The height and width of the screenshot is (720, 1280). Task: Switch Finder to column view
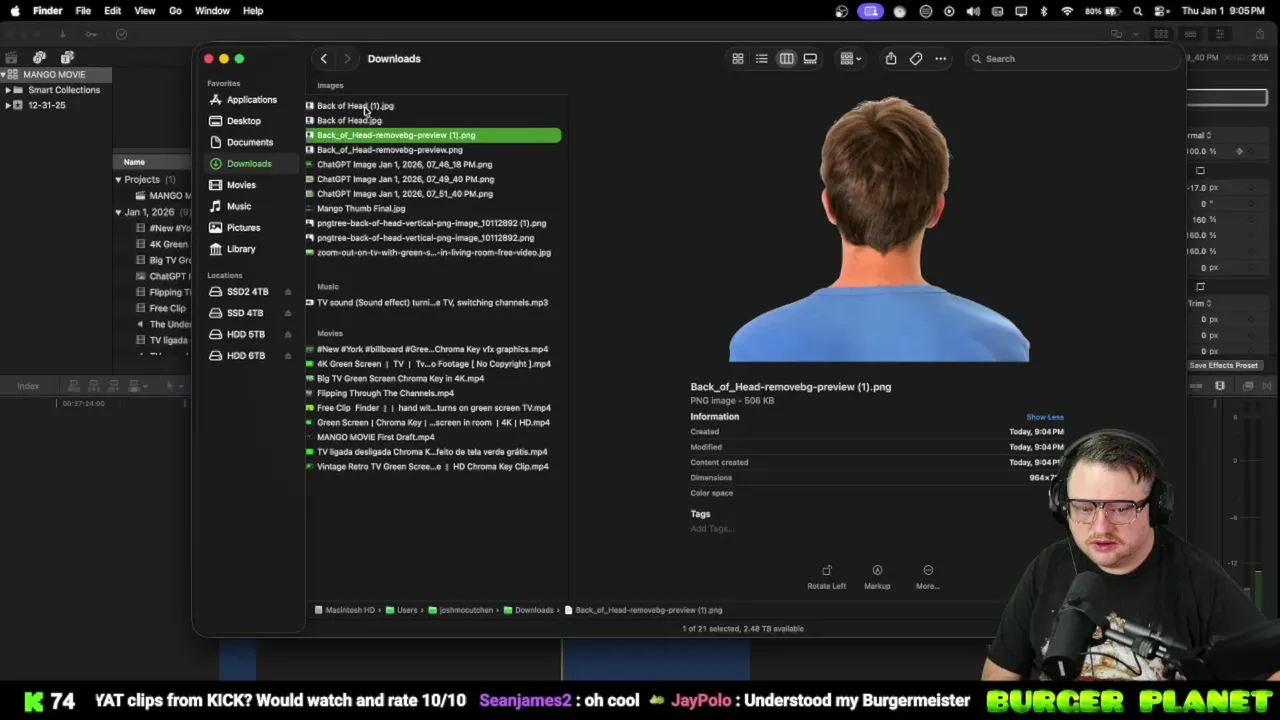click(x=786, y=59)
